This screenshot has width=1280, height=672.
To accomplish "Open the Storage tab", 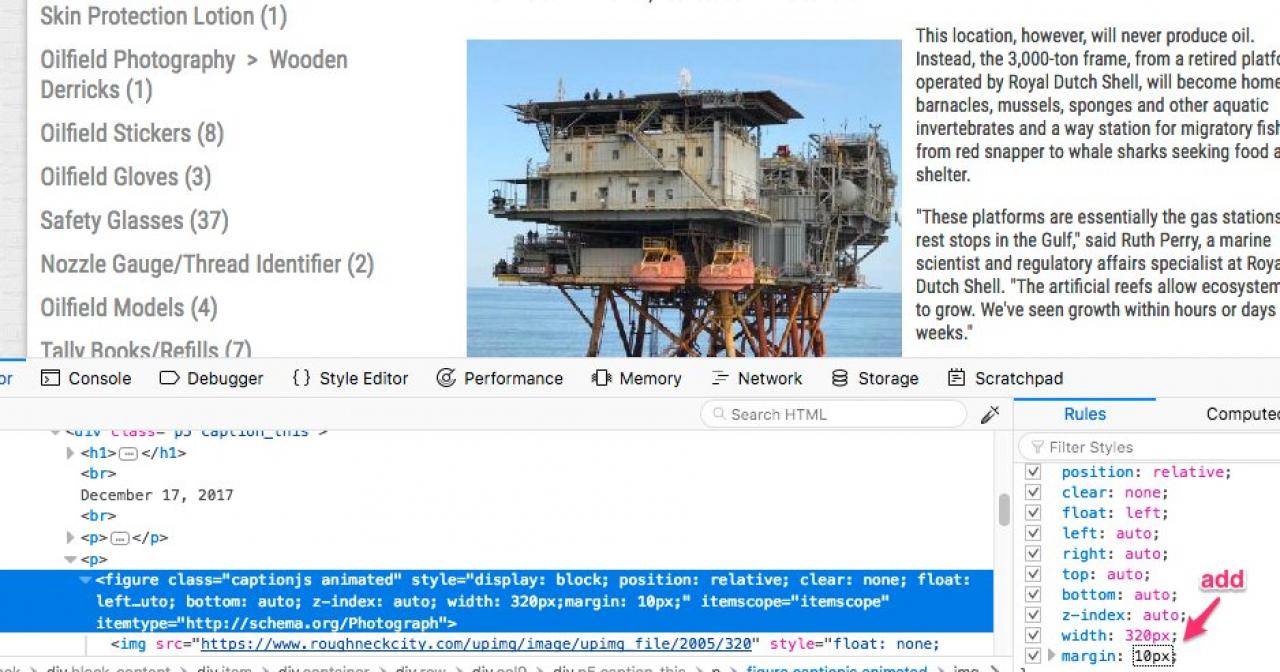I will 875,378.
